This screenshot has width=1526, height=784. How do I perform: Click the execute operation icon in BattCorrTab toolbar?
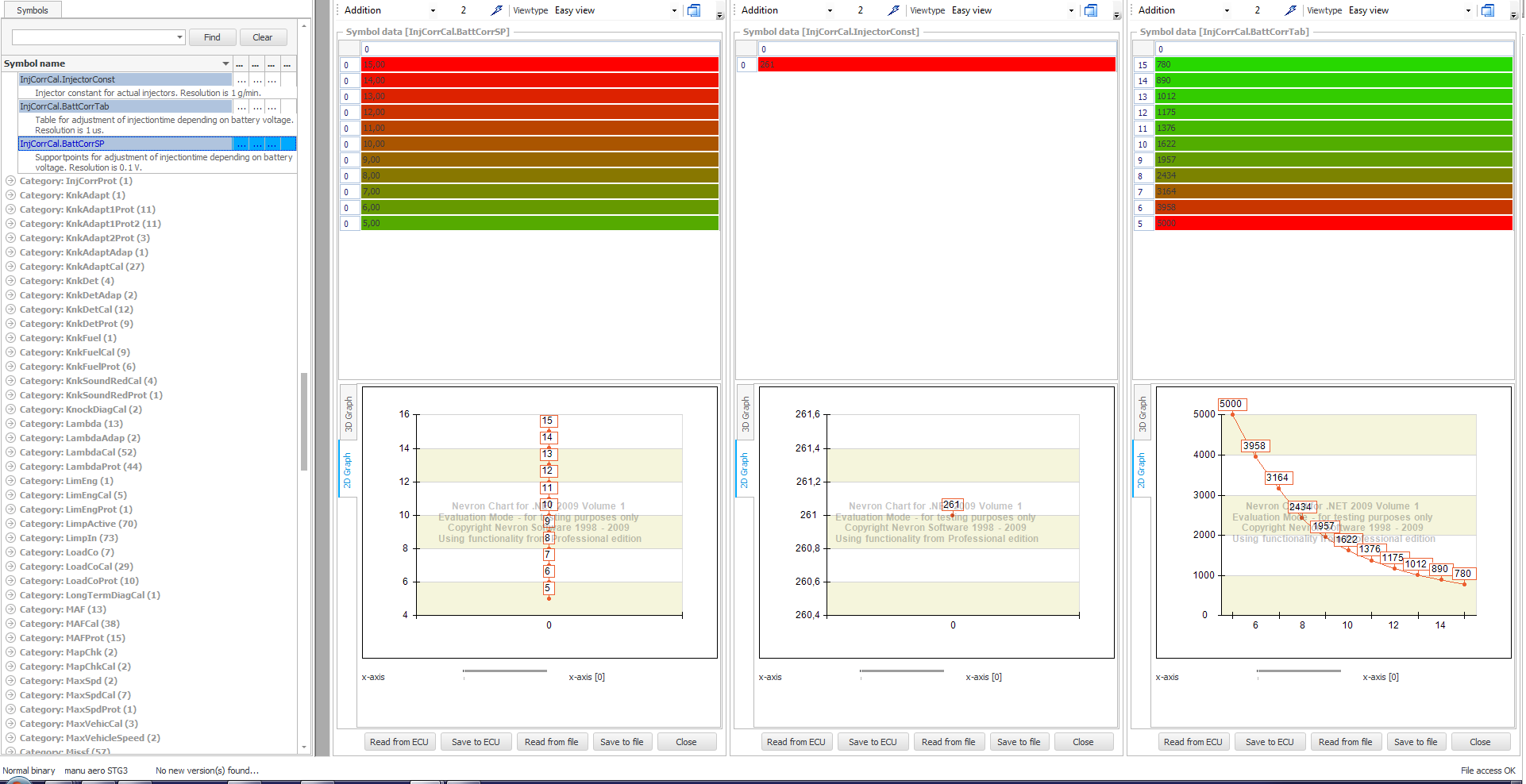(1290, 10)
